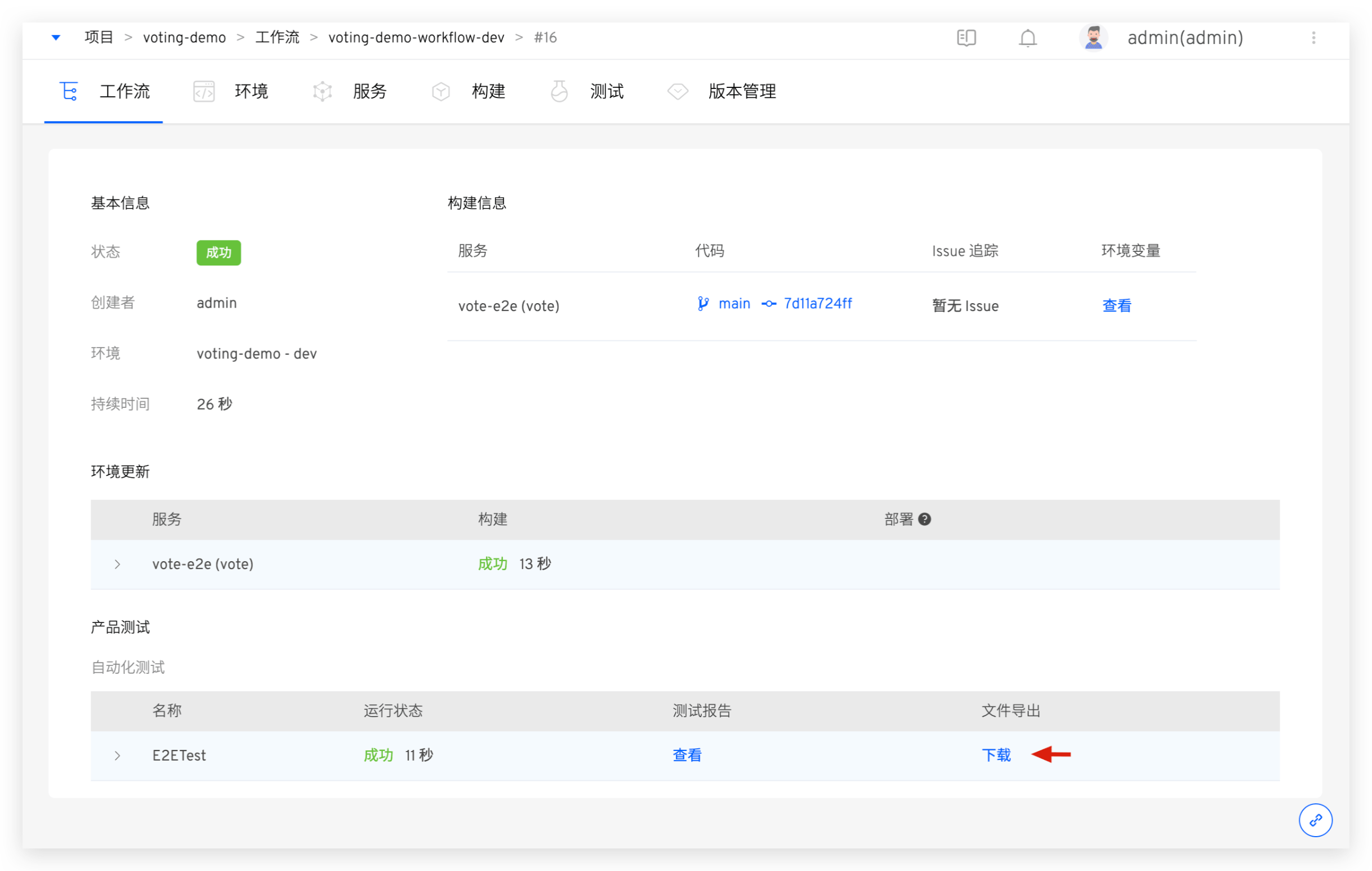Click the help icon next to 部署
1372x871 pixels.
pos(926,519)
